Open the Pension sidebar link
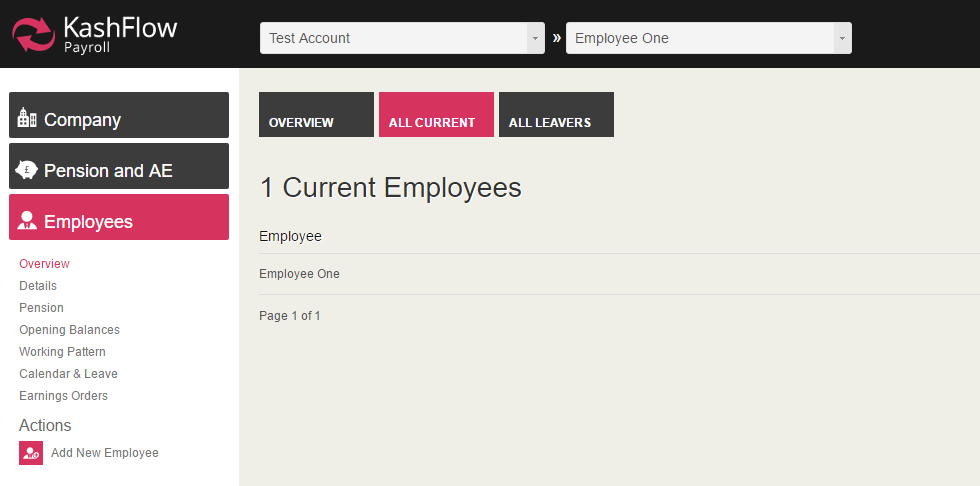 coord(41,308)
